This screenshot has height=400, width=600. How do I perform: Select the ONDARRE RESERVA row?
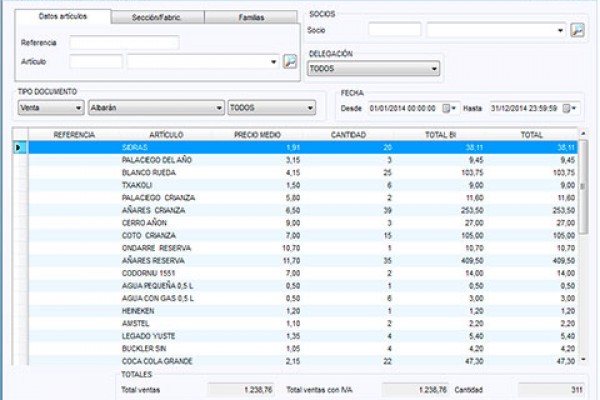tap(303, 248)
